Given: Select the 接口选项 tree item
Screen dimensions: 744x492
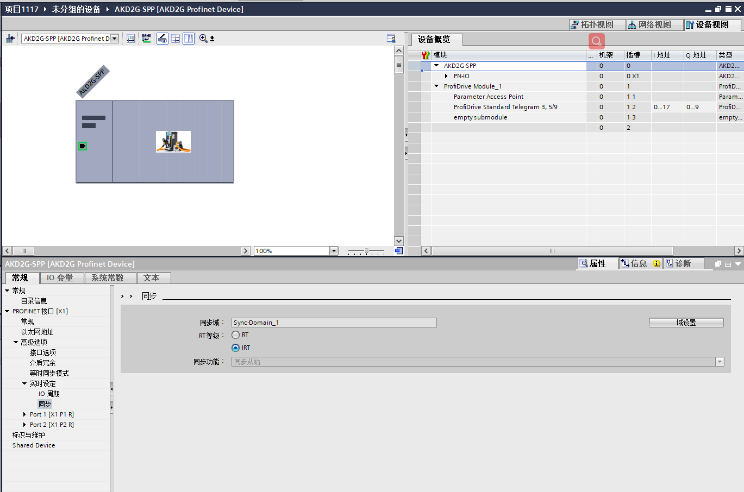Looking at the screenshot, I should click(x=43, y=353).
